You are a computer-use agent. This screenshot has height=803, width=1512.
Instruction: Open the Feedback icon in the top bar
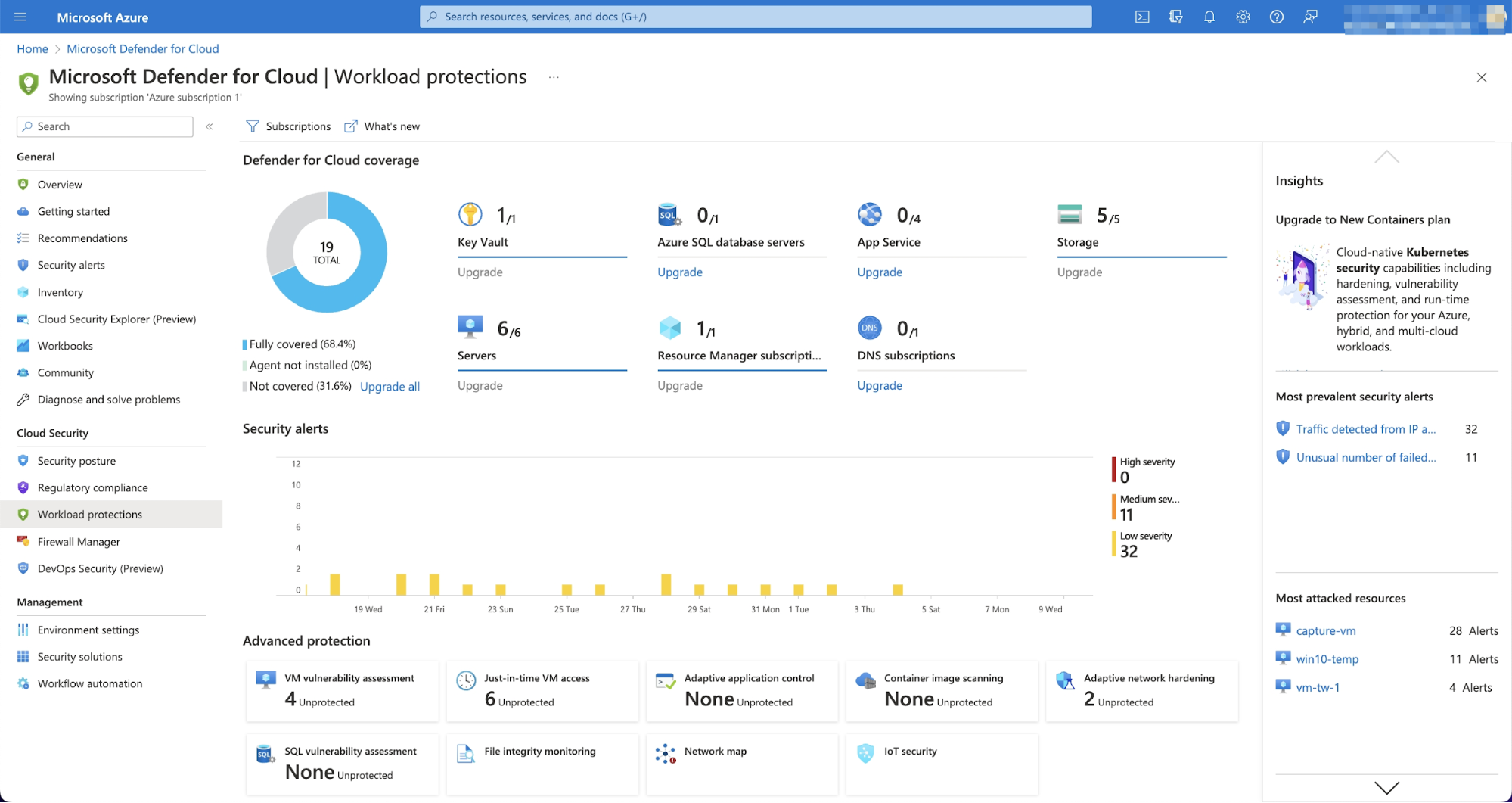point(1310,17)
